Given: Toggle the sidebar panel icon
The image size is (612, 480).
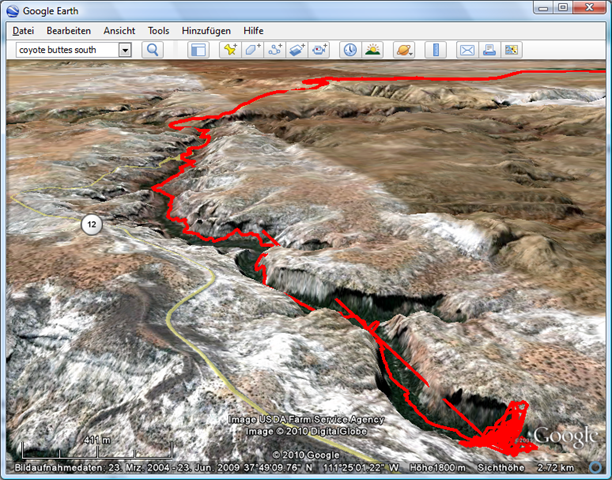Looking at the screenshot, I should pos(198,49).
